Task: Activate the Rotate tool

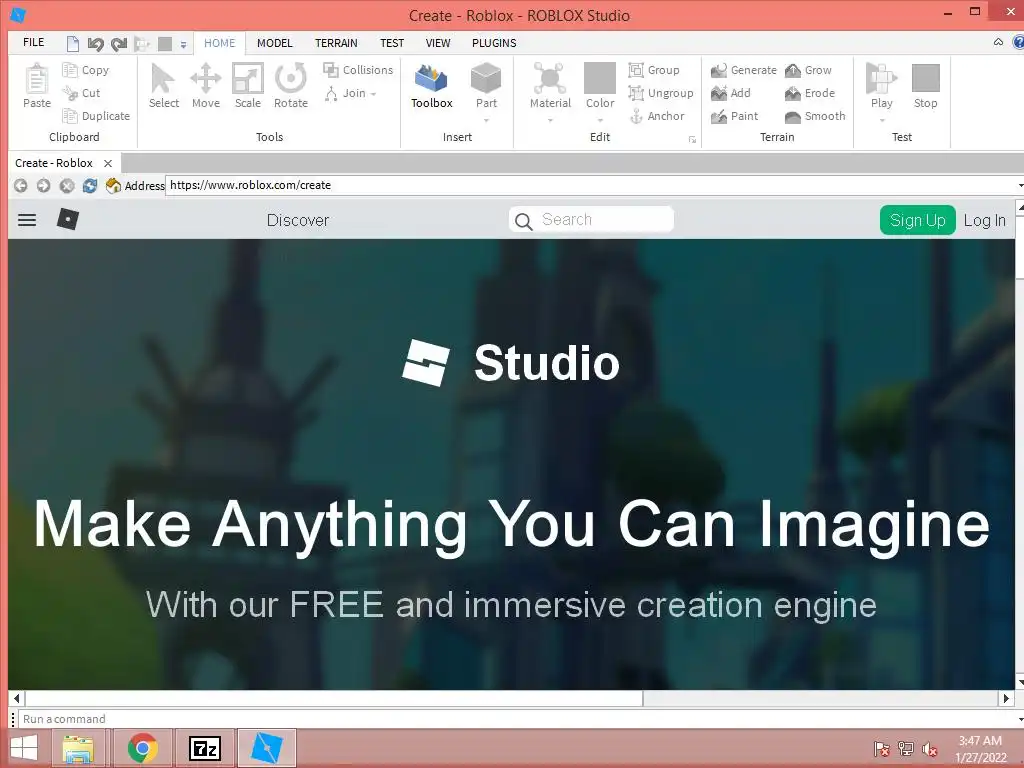Action: coord(291,86)
